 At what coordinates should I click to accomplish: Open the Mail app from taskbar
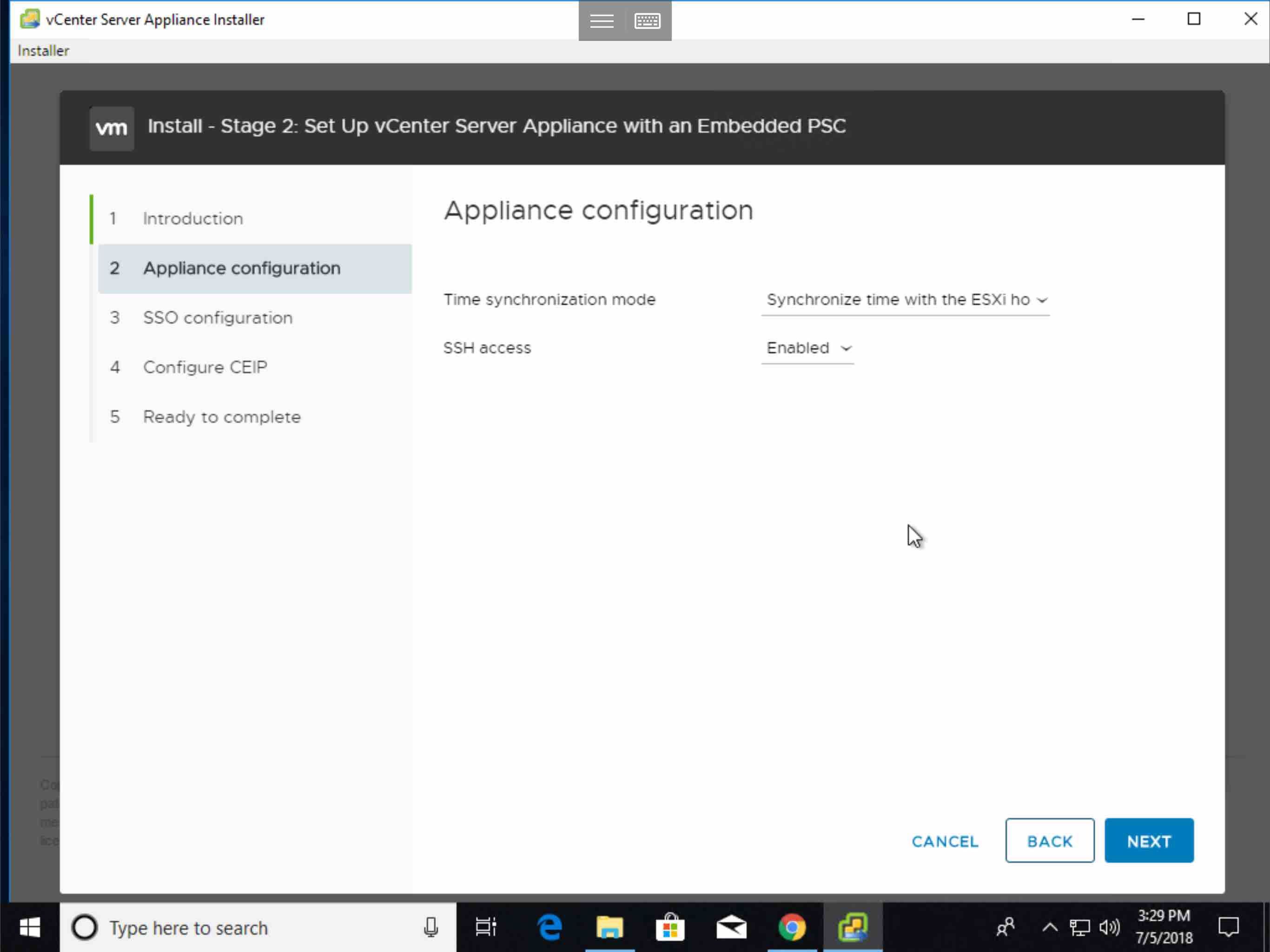point(731,927)
